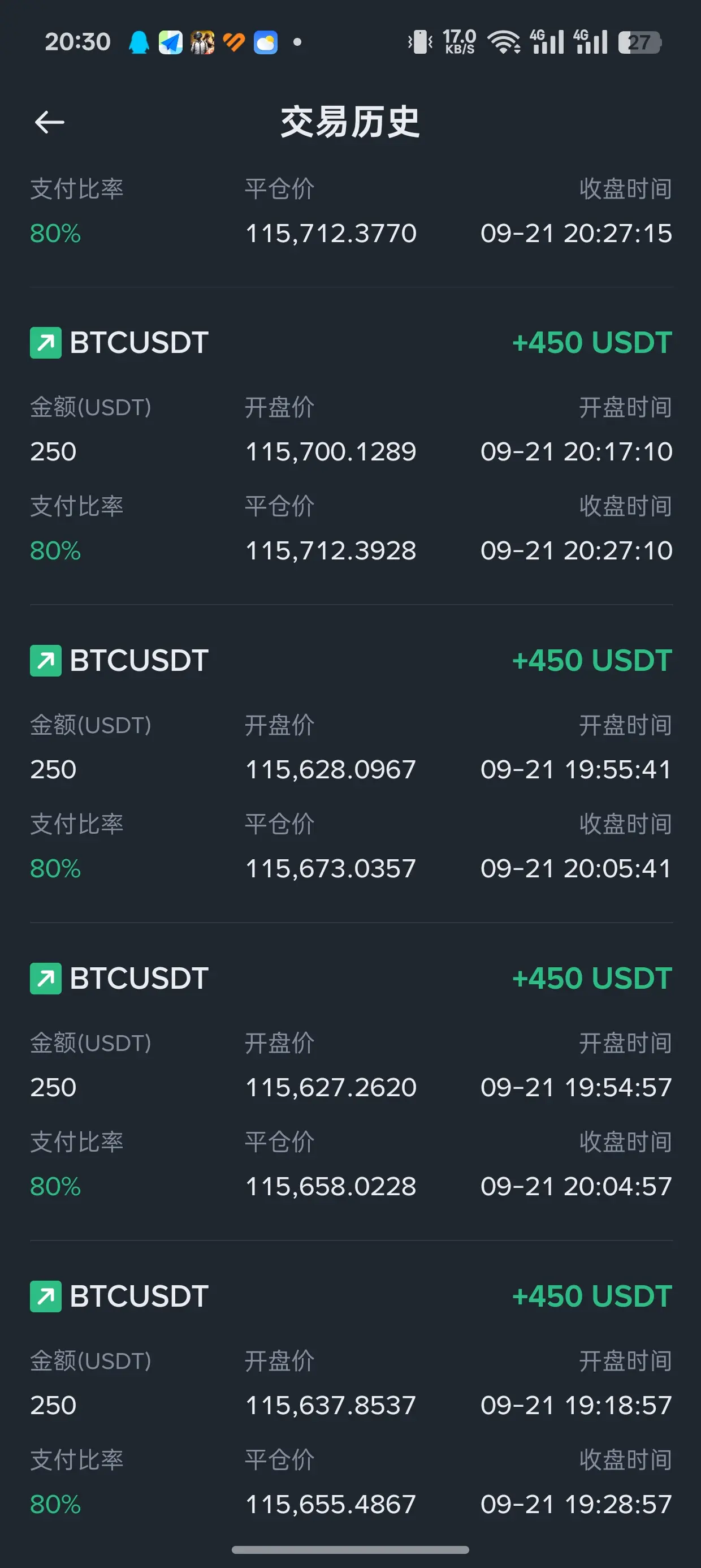Tap the PUBG game notification icon

[202, 42]
